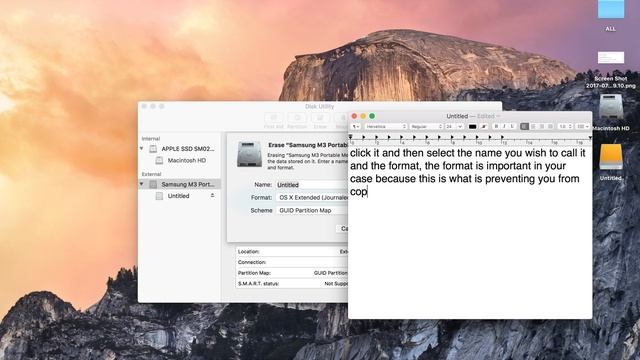Open the Format OS X Extended dropdown
Viewport: 640px width, 360px height.
312,198
